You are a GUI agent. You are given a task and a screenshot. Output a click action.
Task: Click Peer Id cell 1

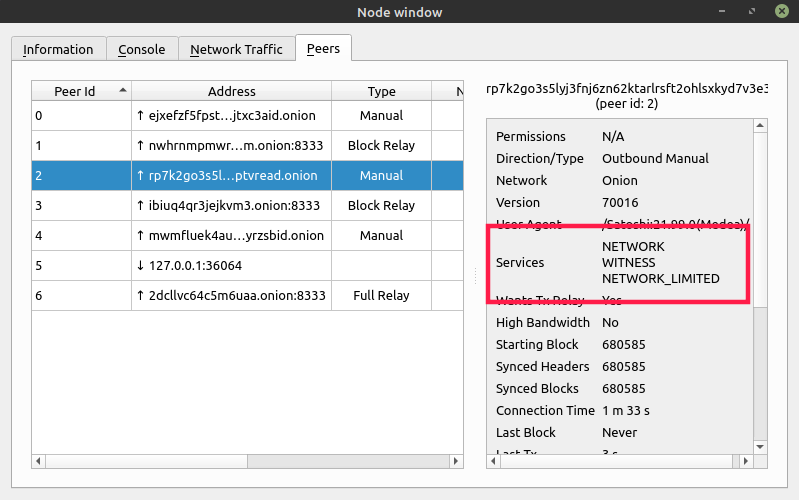coord(81,146)
